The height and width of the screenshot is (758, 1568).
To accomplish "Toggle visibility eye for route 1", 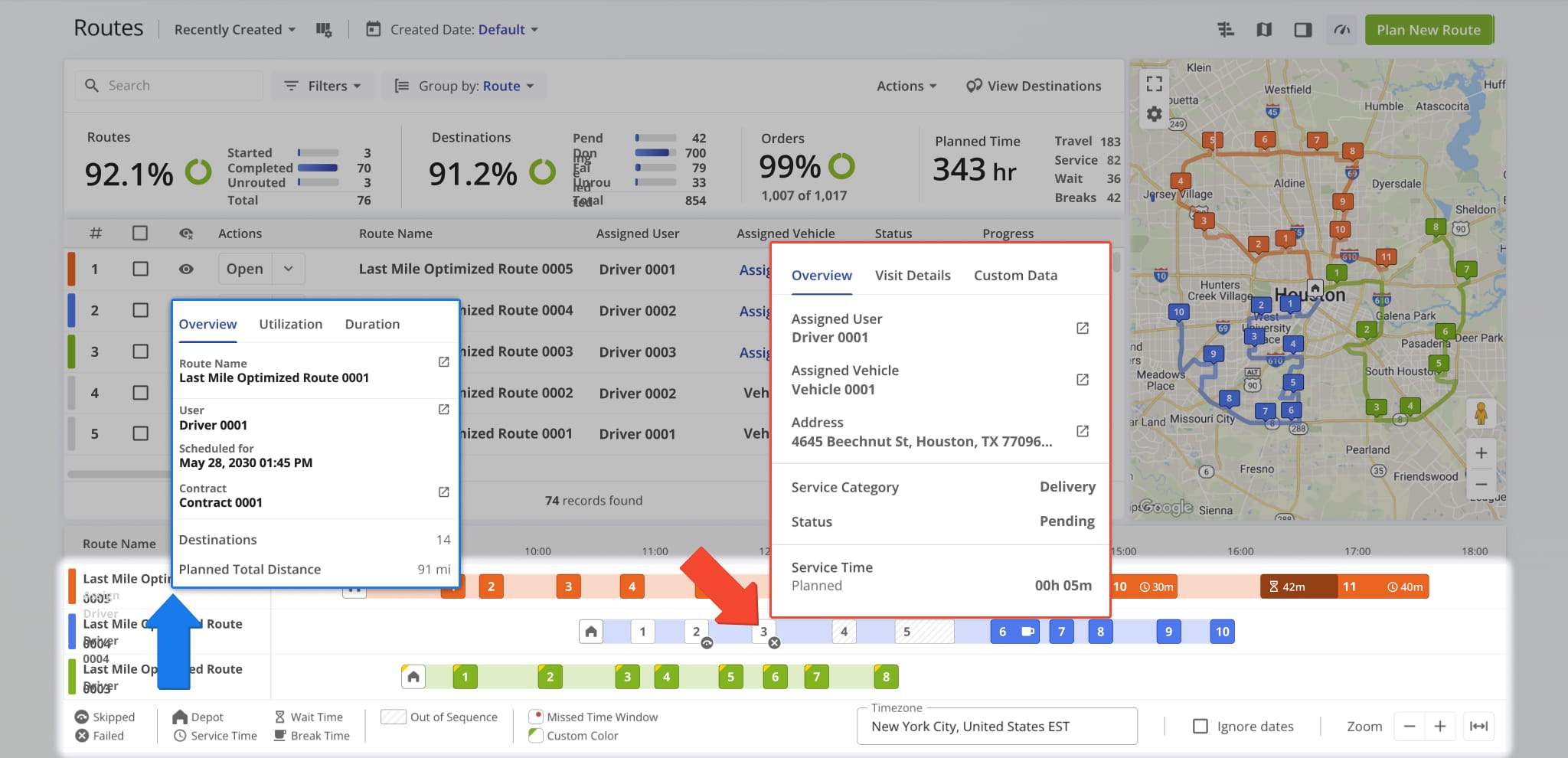I will (x=186, y=269).
